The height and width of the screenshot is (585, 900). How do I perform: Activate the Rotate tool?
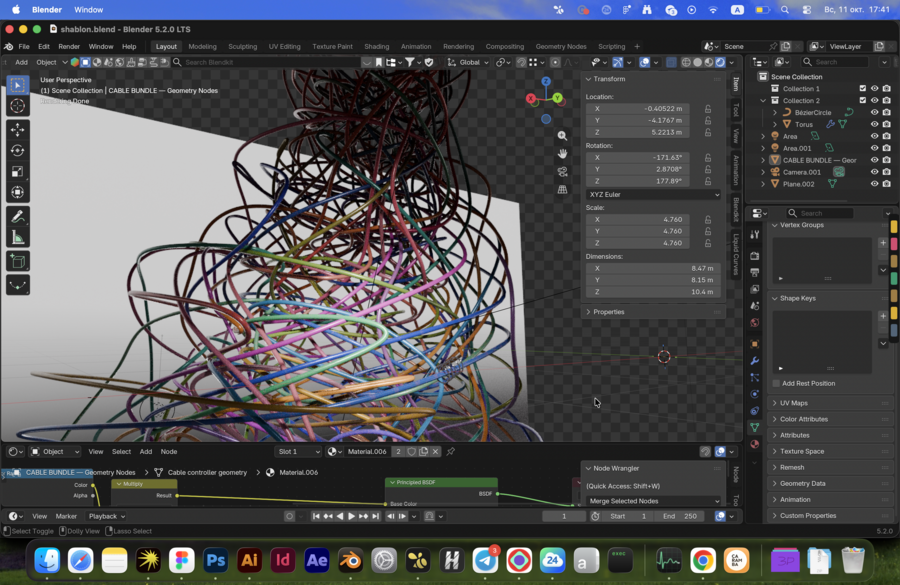[x=18, y=150]
